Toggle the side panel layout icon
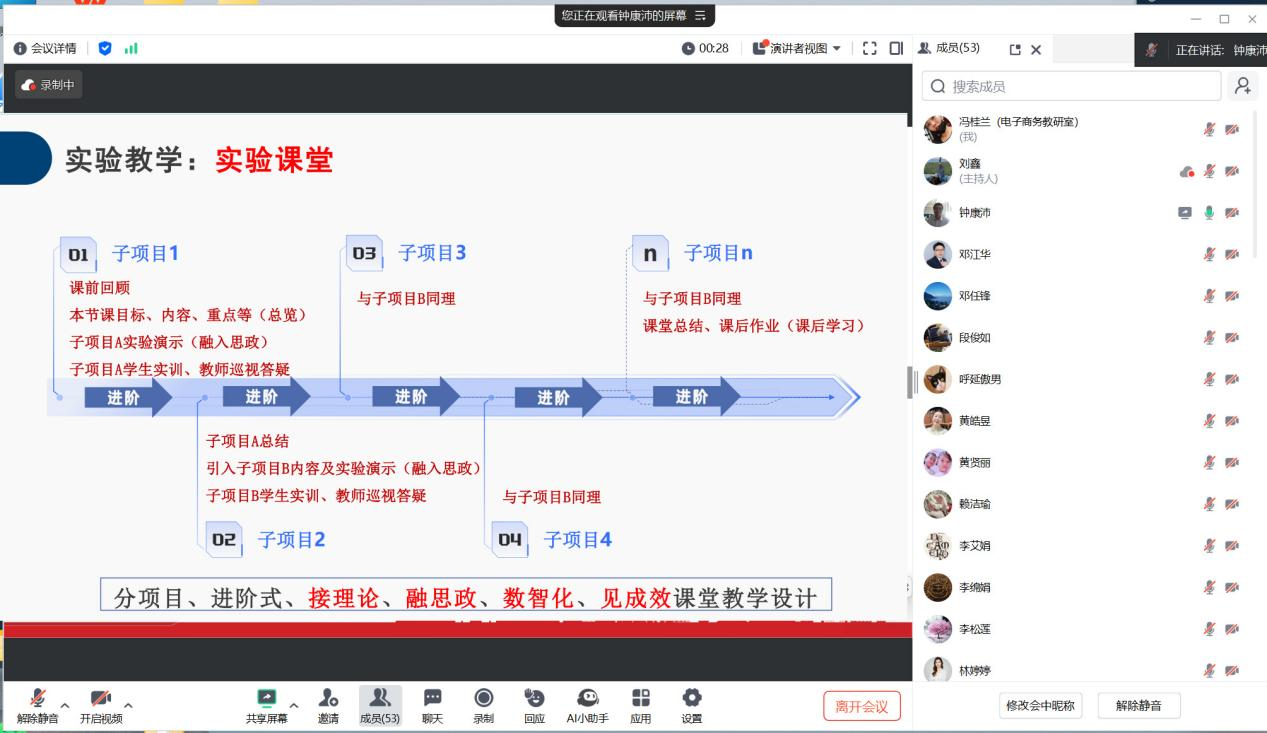 tap(895, 48)
